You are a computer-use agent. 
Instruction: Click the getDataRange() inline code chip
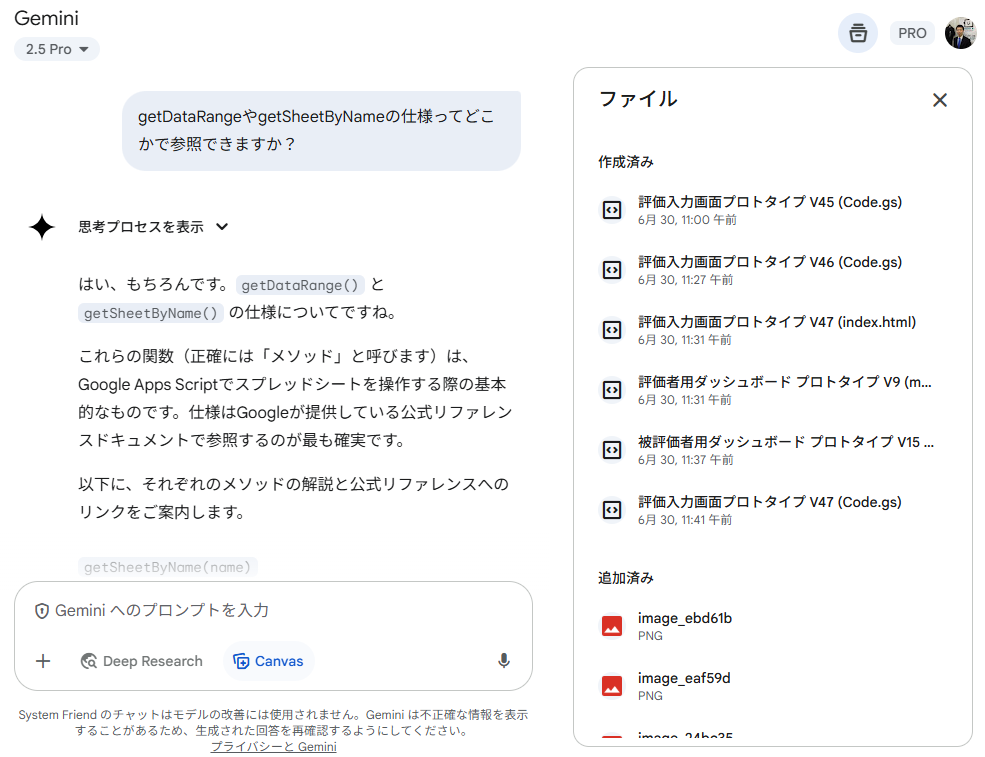coord(300,285)
